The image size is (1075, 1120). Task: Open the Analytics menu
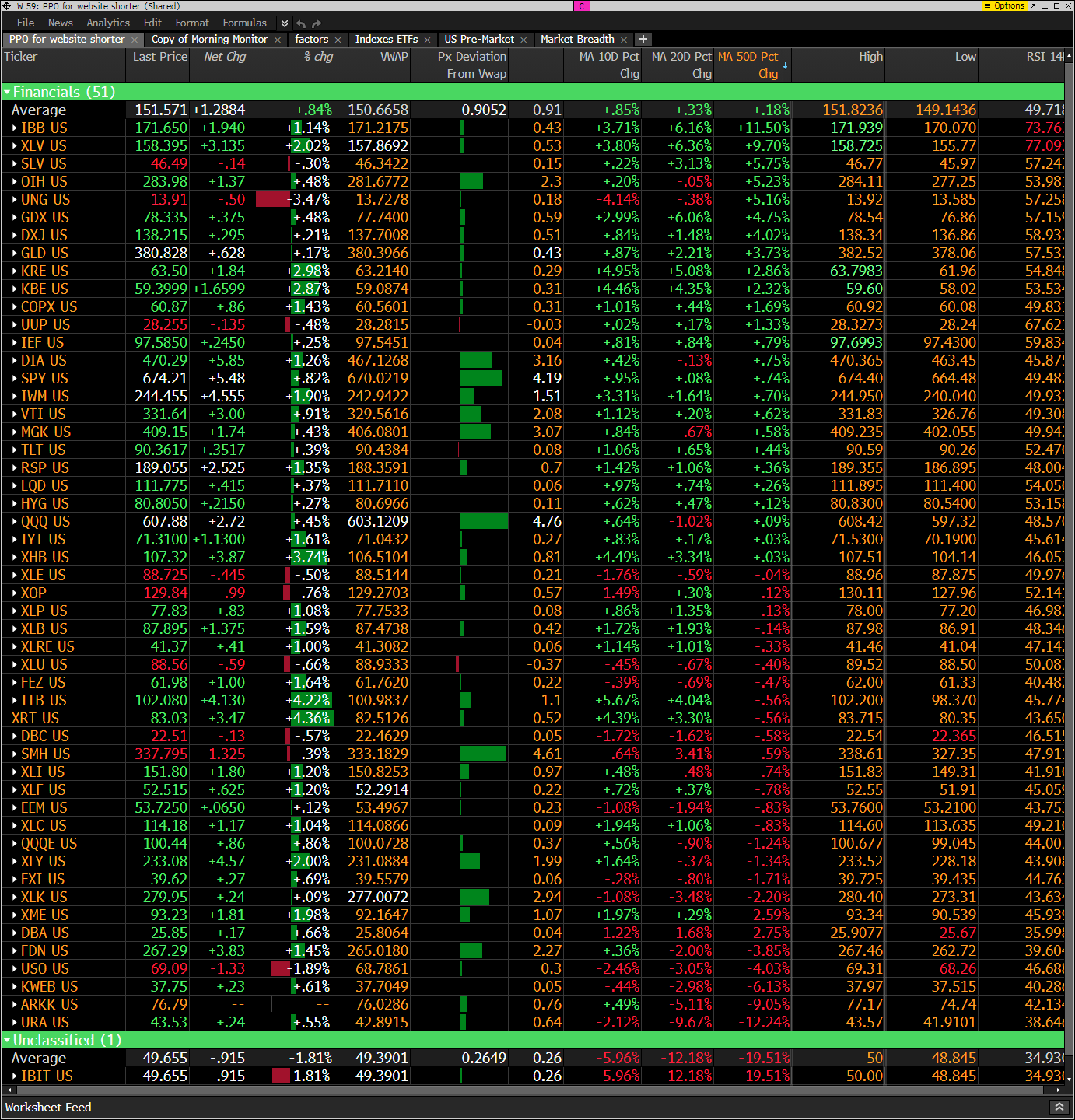point(108,23)
